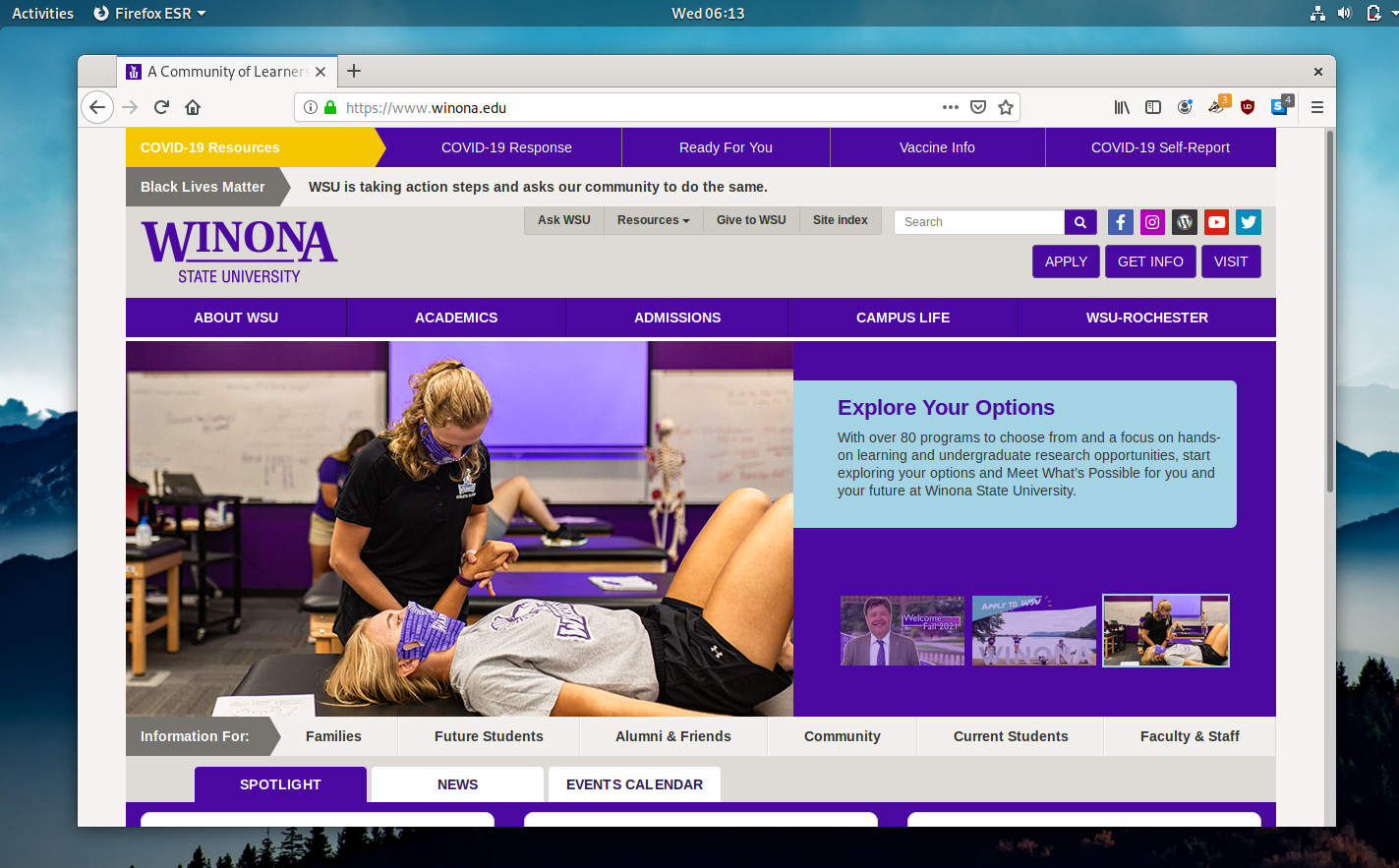This screenshot has width=1399, height=868.
Task: Click the GET INFO button
Action: pyautogui.click(x=1150, y=261)
